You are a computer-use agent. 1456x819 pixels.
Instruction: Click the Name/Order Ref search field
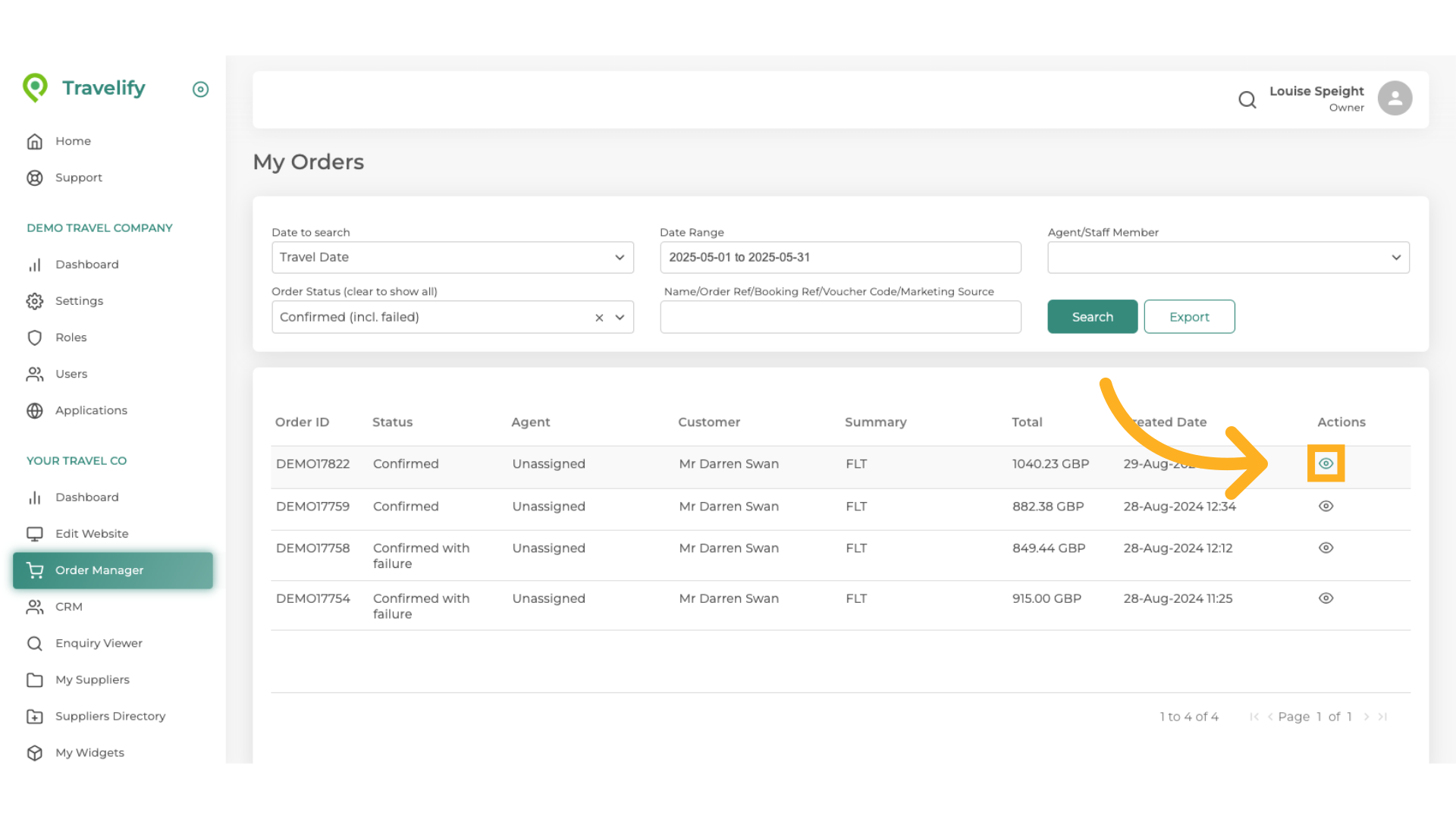[x=840, y=317]
